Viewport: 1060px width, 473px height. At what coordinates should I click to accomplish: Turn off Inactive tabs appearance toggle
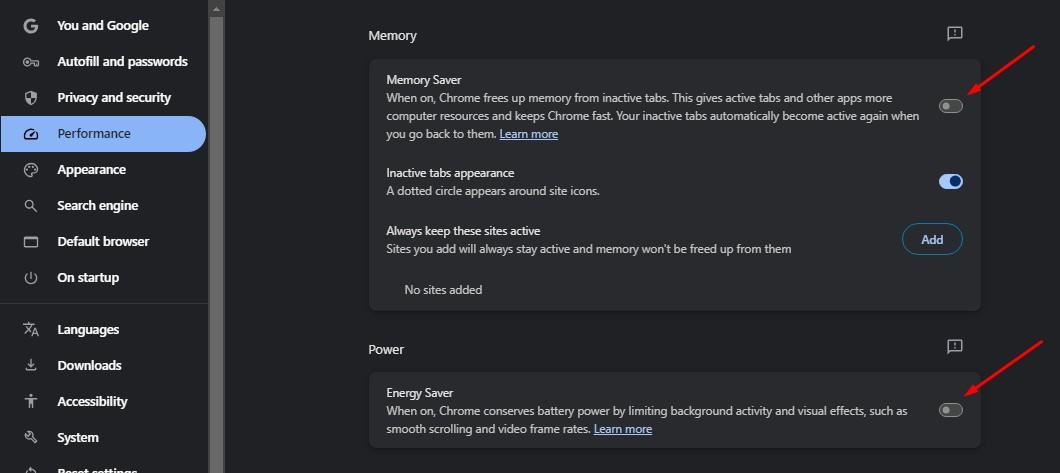pos(950,181)
